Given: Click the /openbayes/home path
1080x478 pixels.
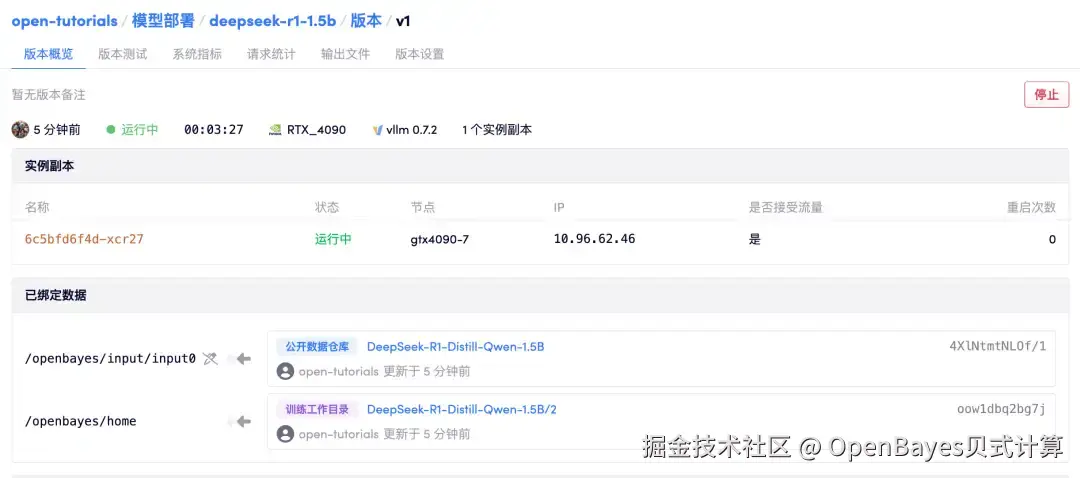Looking at the screenshot, I should [81, 421].
